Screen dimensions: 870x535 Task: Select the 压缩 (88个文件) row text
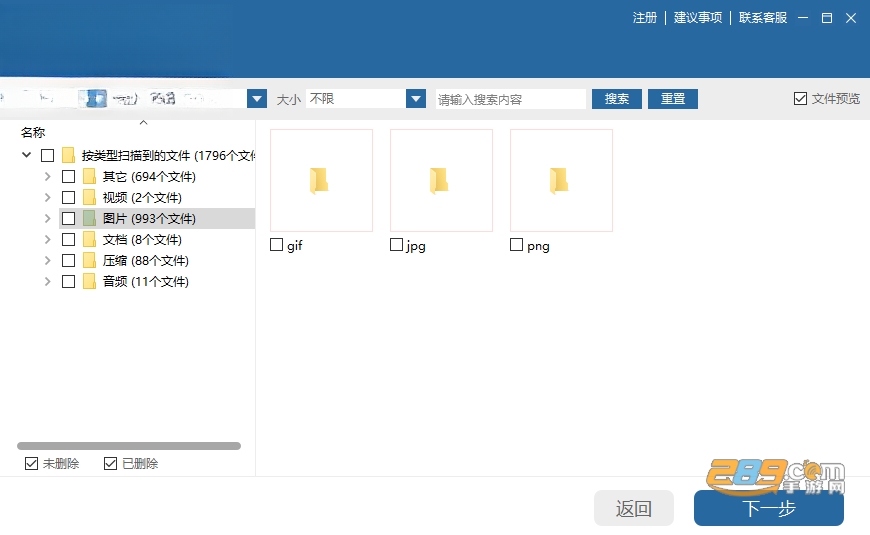coord(145,260)
